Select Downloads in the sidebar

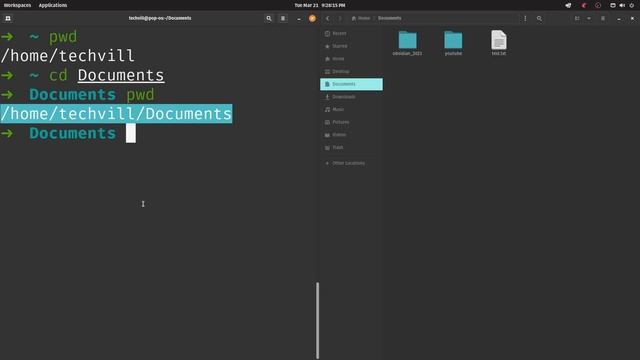(351, 97)
